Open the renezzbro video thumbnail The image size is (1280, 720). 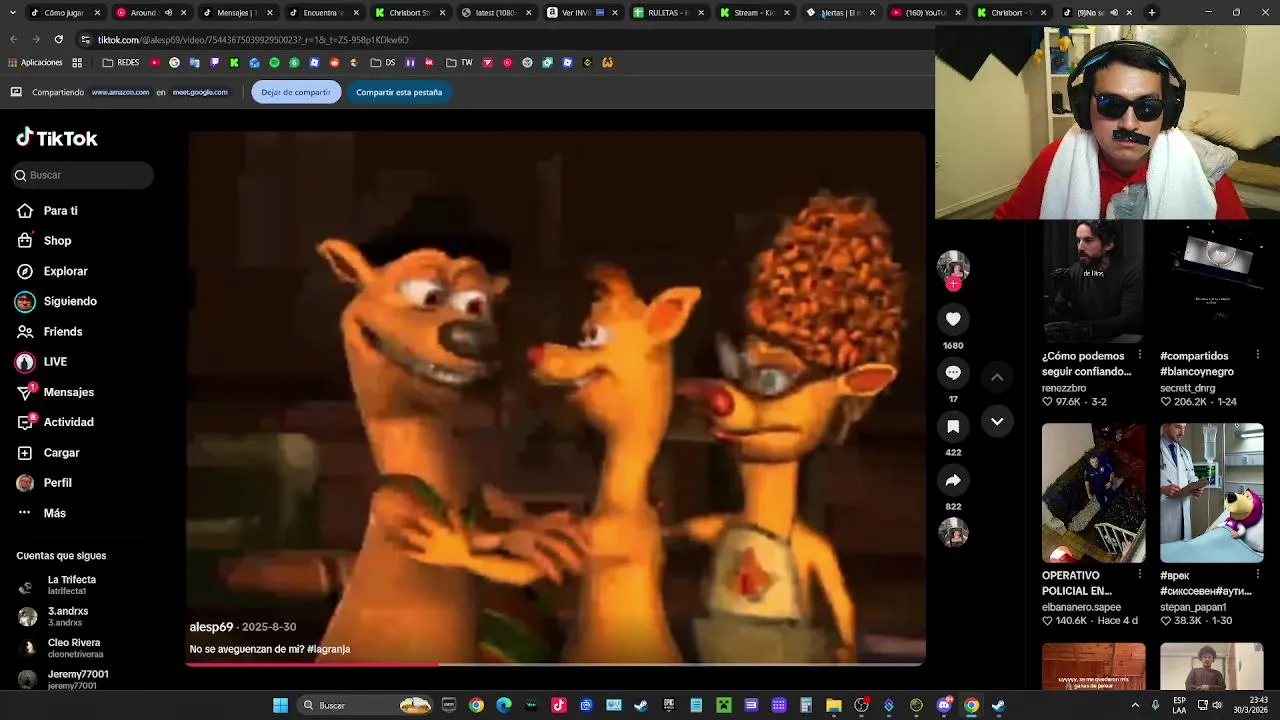point(1093,281)
